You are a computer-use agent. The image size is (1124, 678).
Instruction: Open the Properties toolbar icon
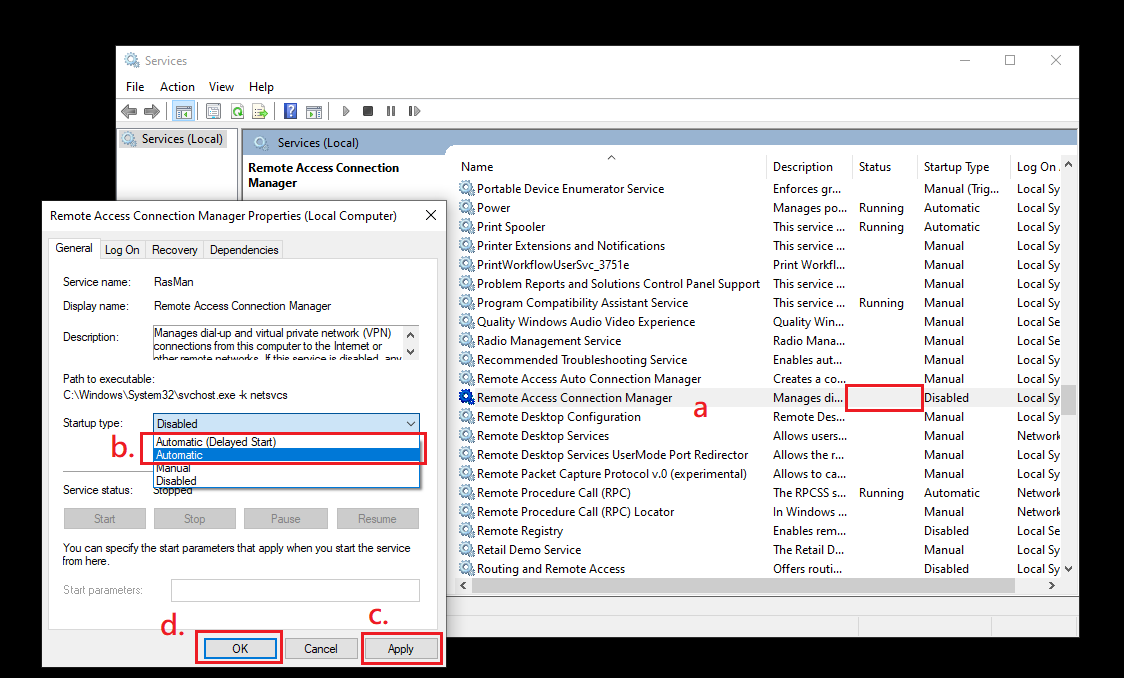(x=213, y=111)
